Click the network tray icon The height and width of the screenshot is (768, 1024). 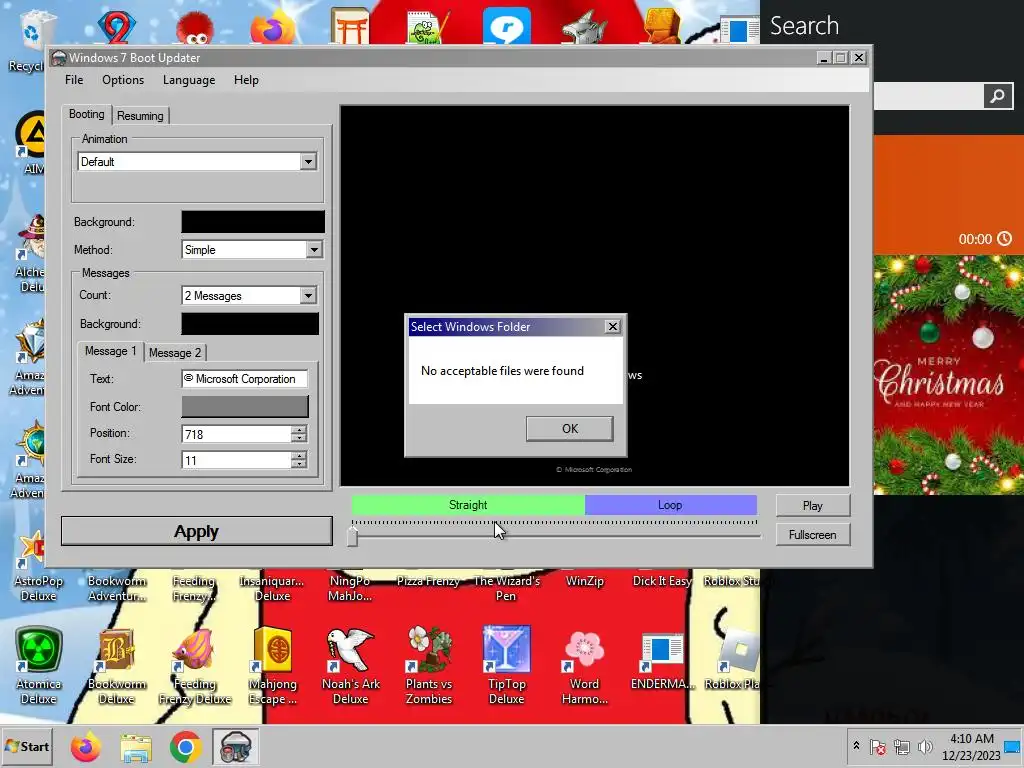902,747
